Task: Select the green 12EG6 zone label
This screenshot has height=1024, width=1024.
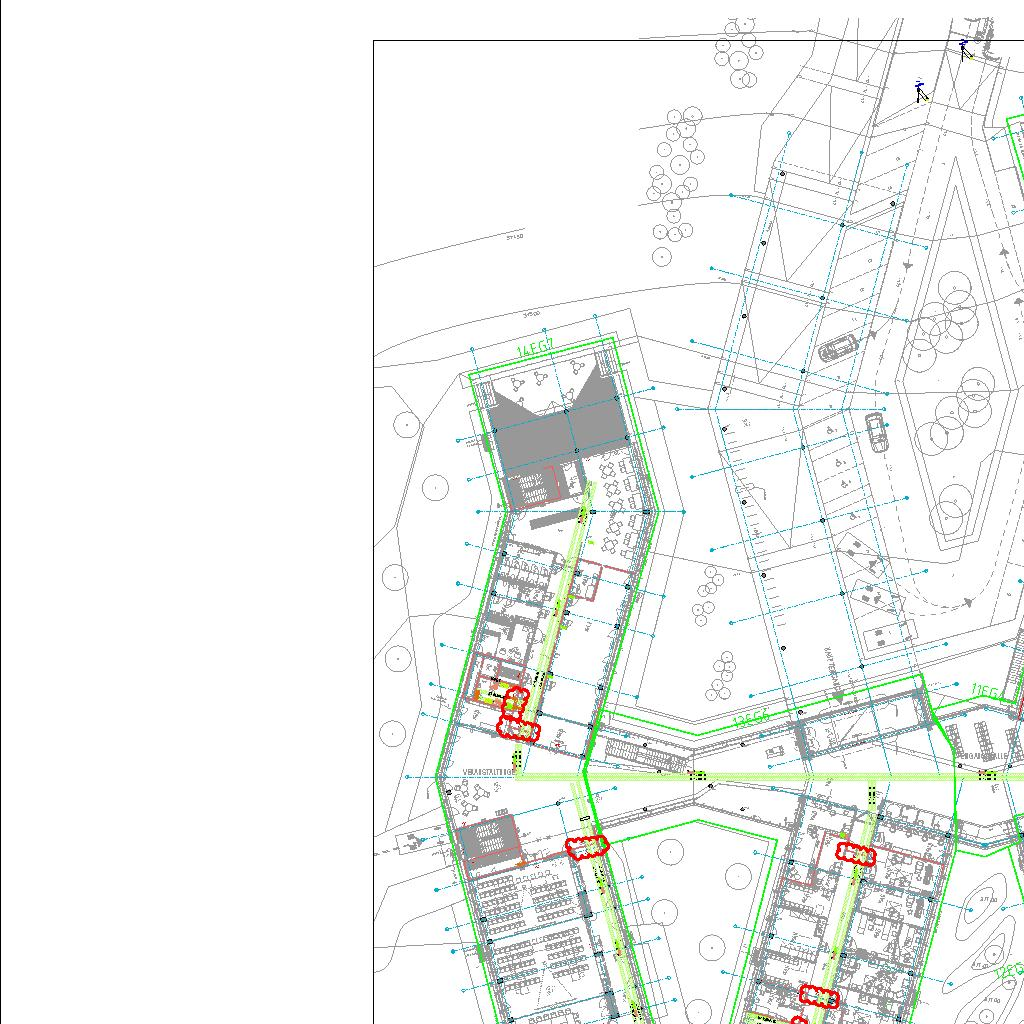Action: click(751, 718)
